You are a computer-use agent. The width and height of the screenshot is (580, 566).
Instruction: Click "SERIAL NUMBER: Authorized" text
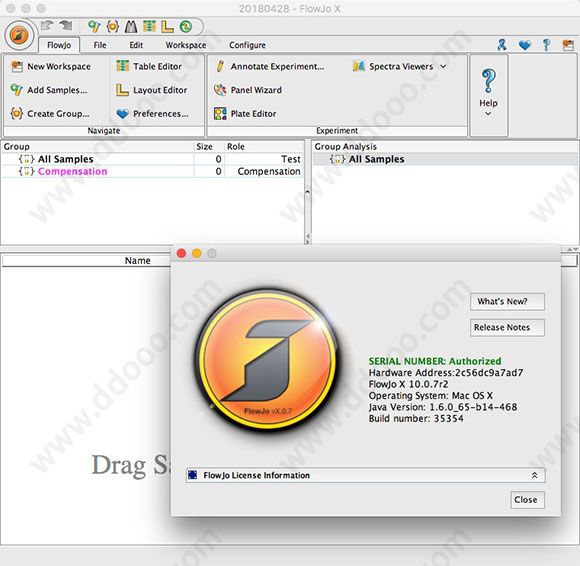[435, 361]
